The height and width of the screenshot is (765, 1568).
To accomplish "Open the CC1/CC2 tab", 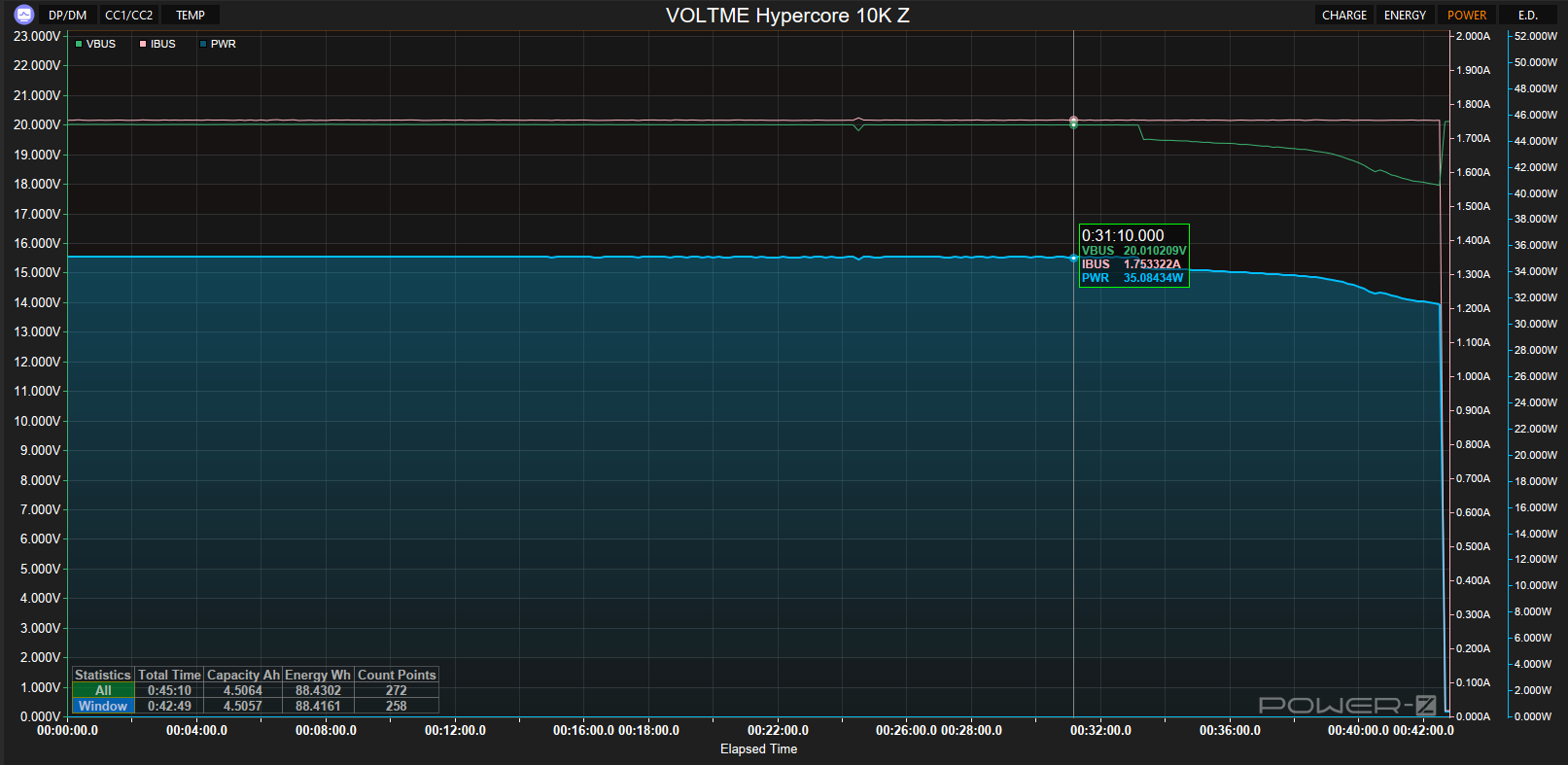I will (x=129, y=16).
